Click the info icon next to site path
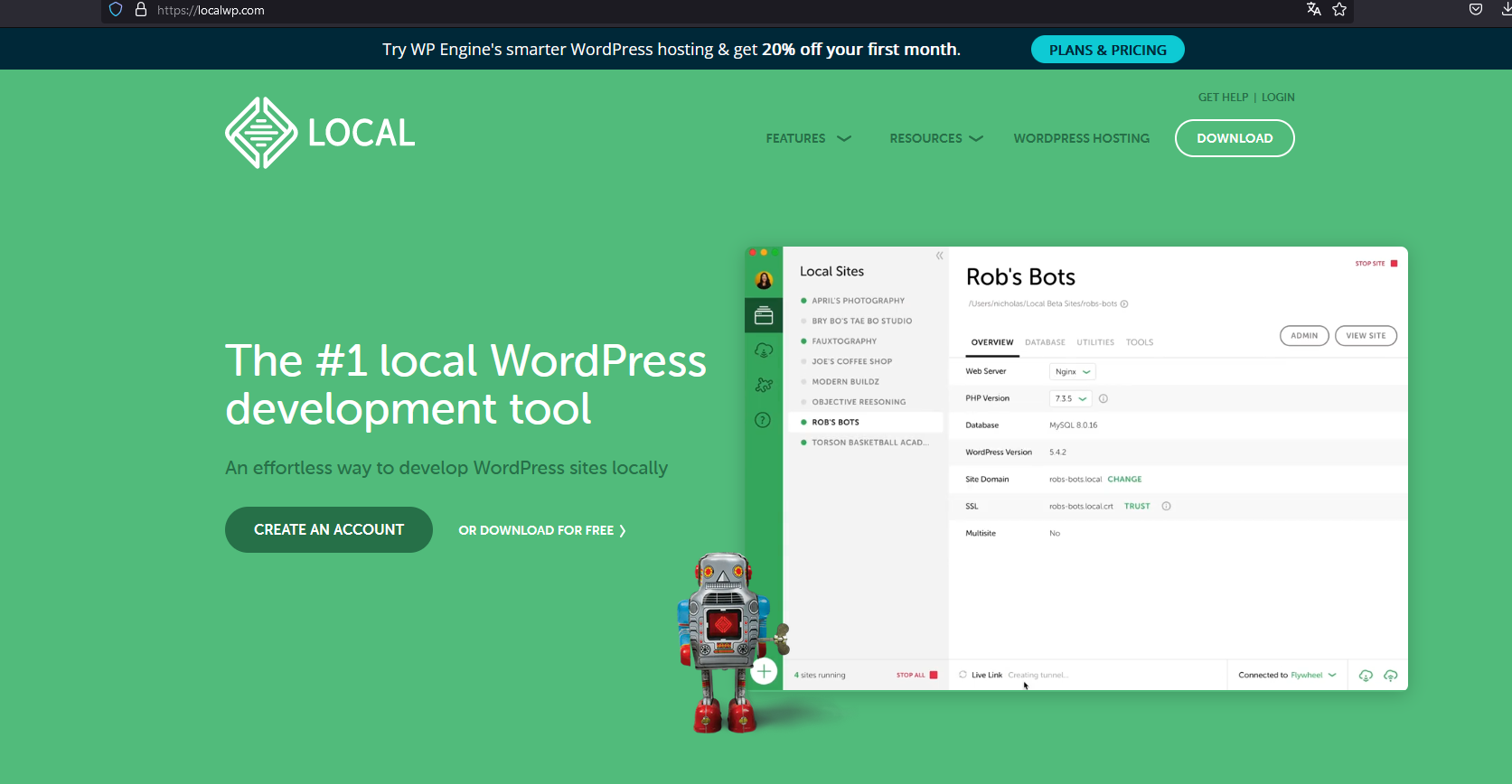Screen dimensions: 1512x784 (1124, 303)
